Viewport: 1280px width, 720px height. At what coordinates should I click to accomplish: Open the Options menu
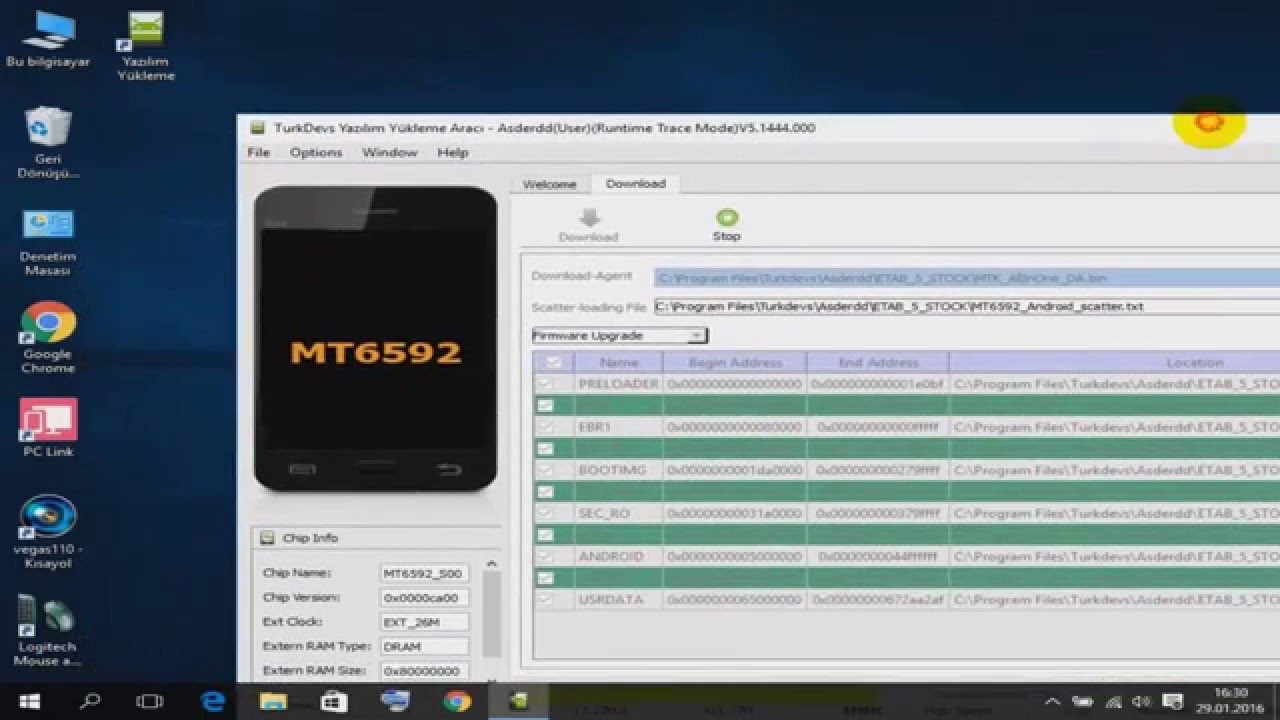point(316,153)
